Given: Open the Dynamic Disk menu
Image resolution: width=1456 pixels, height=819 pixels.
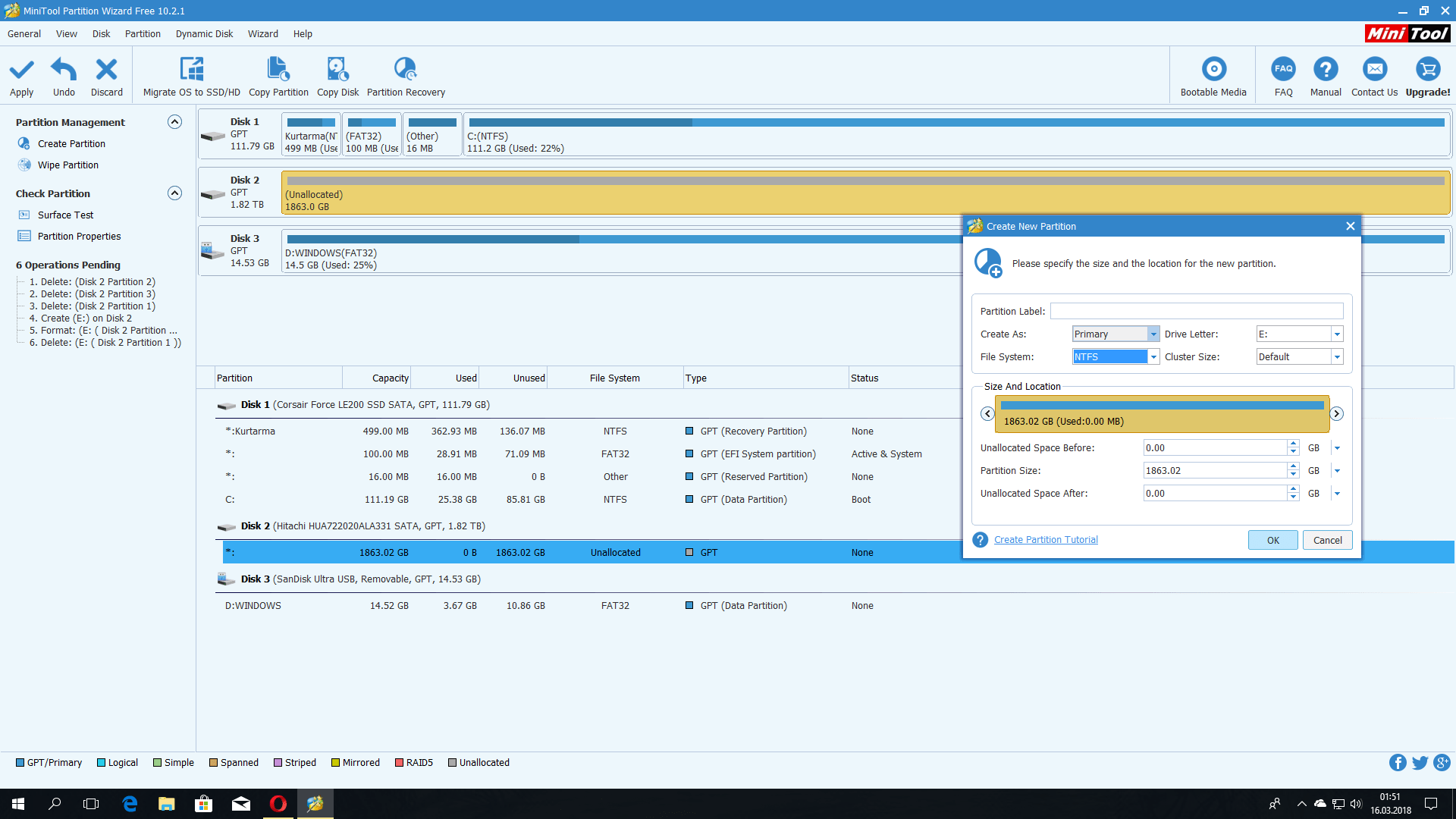Looking at the screenshot, I should coord(204,34).
